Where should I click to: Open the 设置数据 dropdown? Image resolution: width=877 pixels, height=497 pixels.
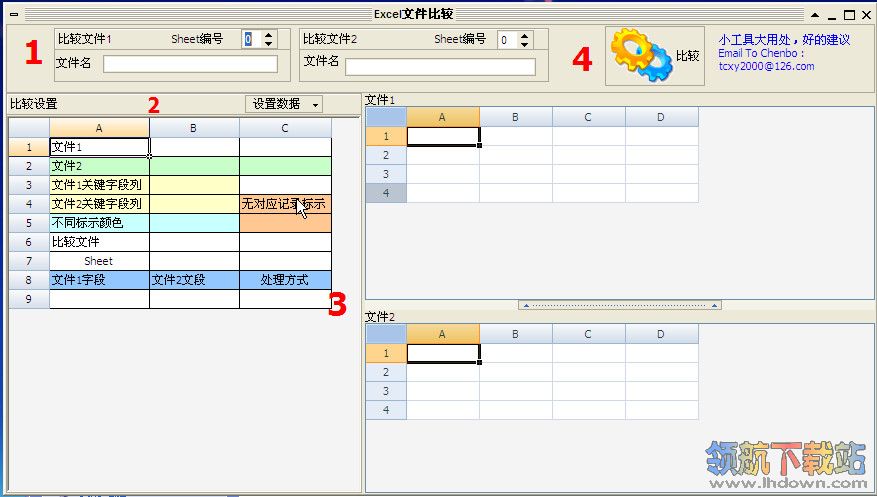coord(284,104)
